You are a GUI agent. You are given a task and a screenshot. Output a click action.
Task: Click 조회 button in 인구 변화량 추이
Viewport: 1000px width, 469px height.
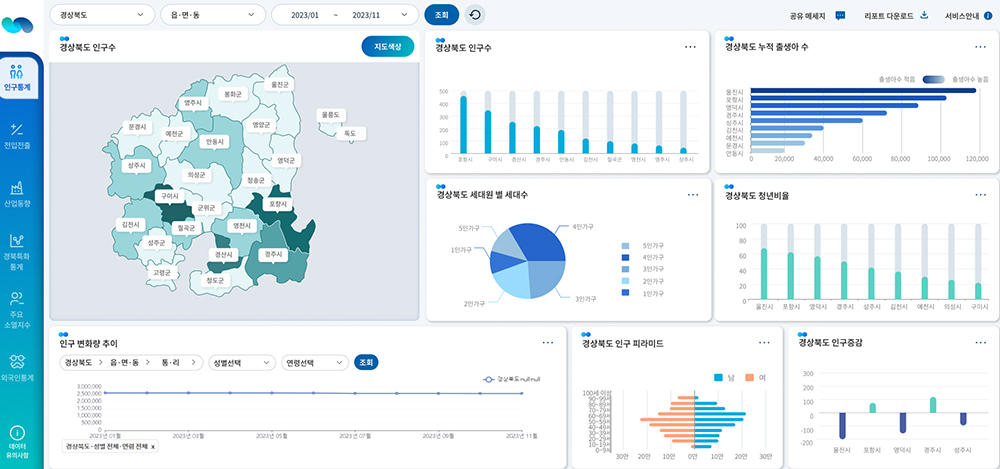click(366, 362)
